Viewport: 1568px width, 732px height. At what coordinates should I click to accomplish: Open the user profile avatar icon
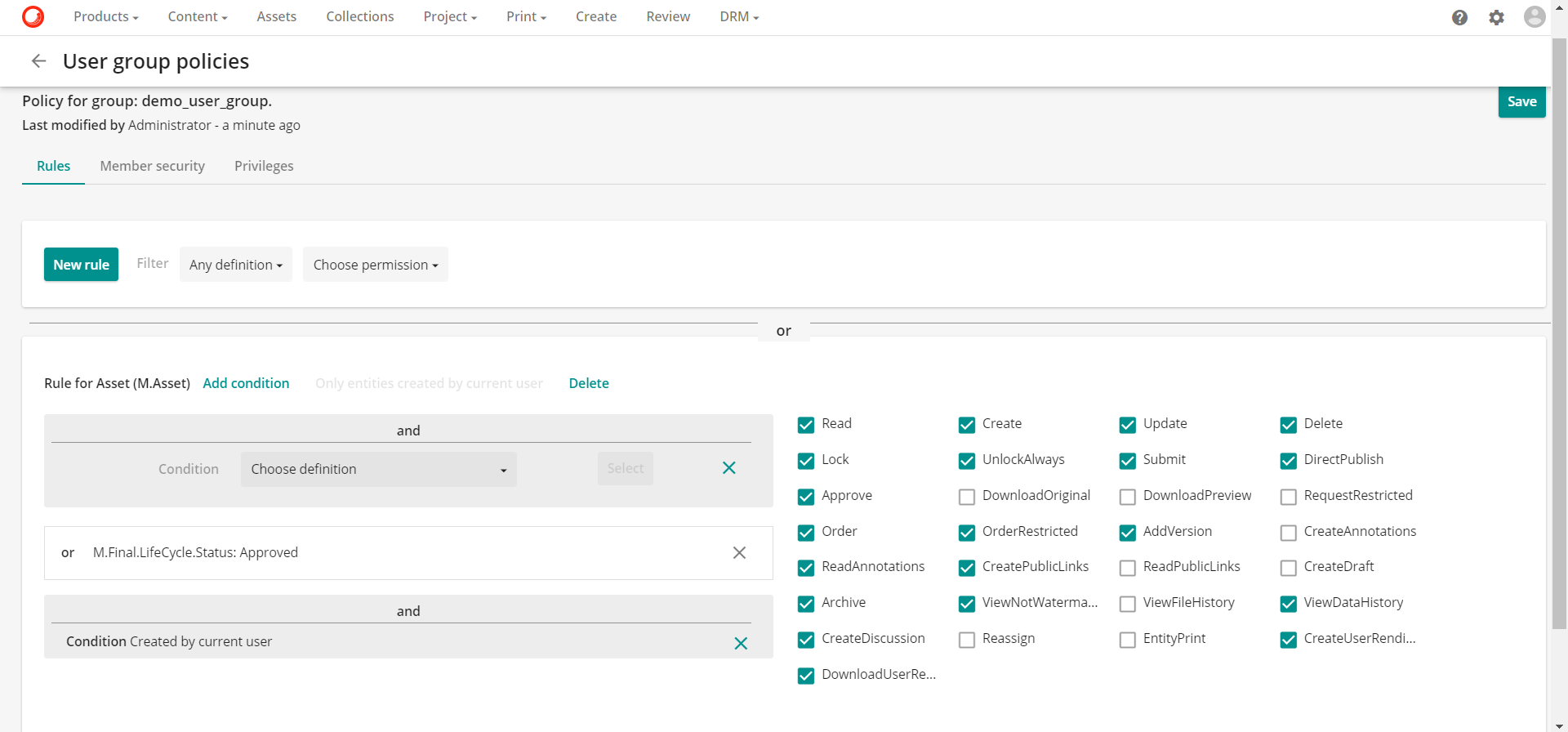(1535, 16)
